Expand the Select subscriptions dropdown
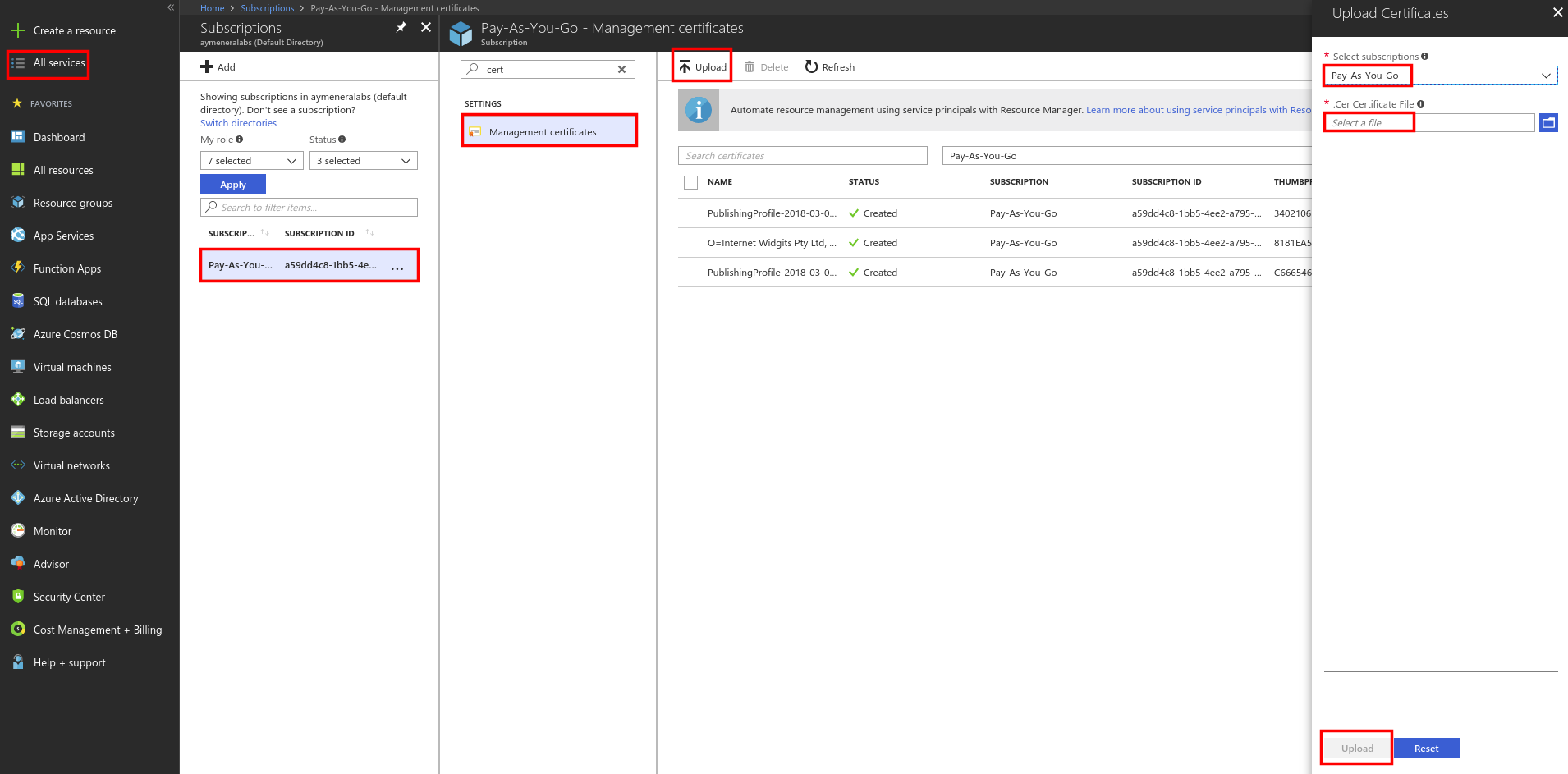This screenshot has height=774, width=1568. coord(1544,75)
